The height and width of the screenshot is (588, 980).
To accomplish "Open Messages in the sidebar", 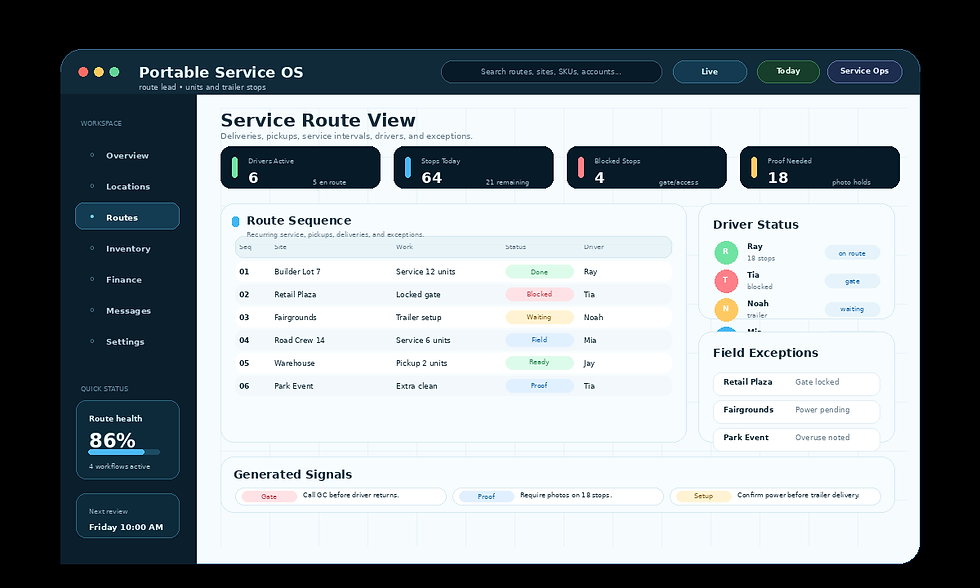I will pos(128,311).
